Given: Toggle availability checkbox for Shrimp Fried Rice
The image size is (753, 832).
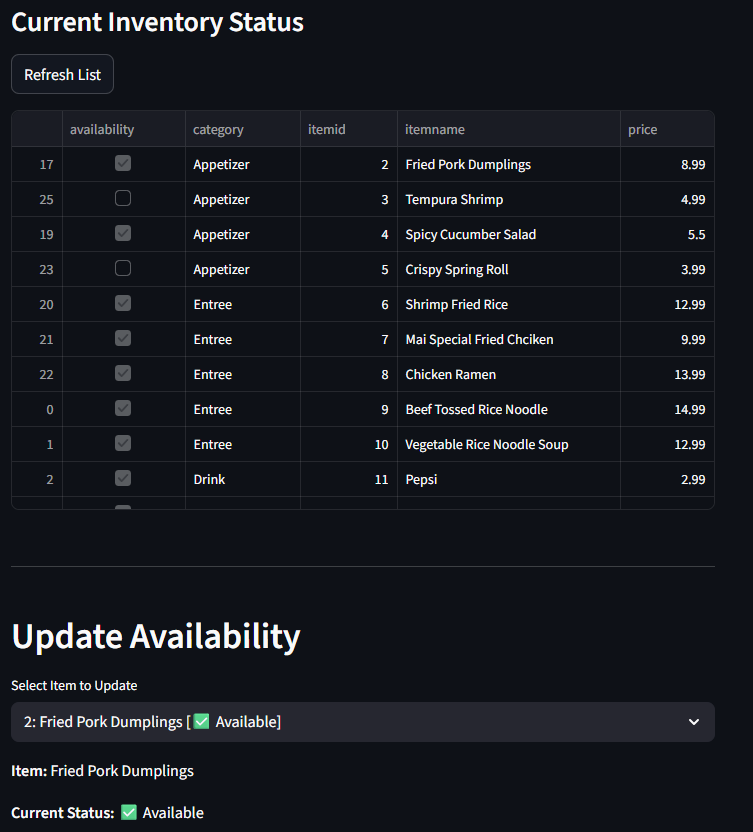Looking at the screenshot, I should click(123, 304).
